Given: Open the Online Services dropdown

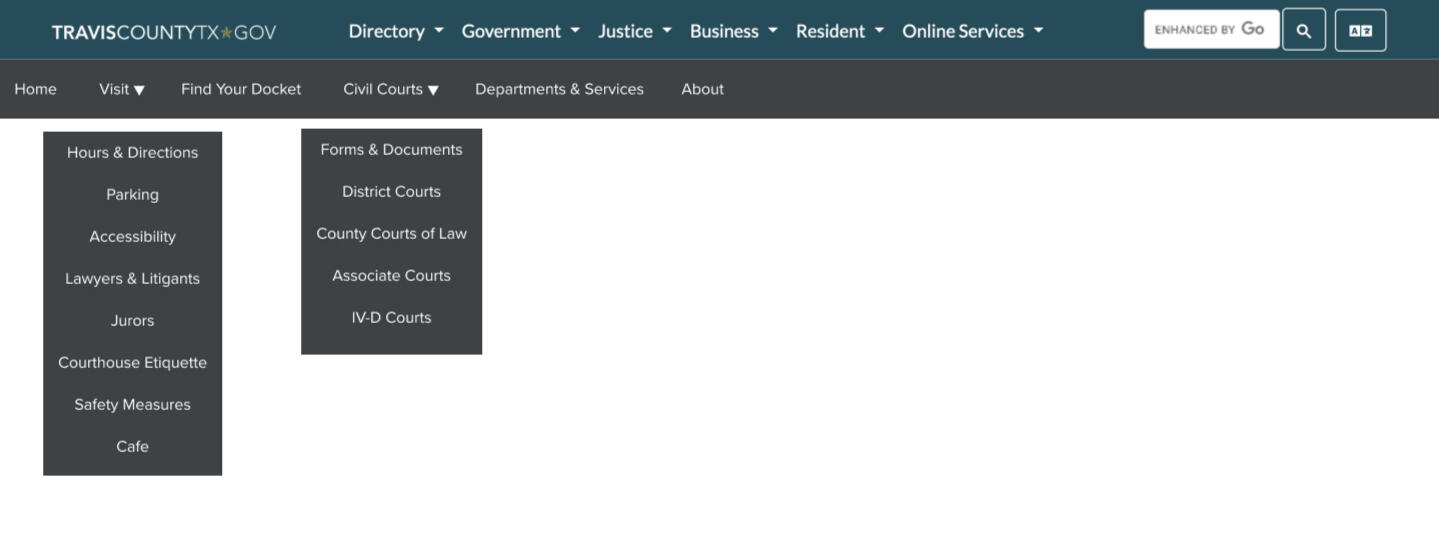Looking at the screenshot, I should click(x=972, y=31).
